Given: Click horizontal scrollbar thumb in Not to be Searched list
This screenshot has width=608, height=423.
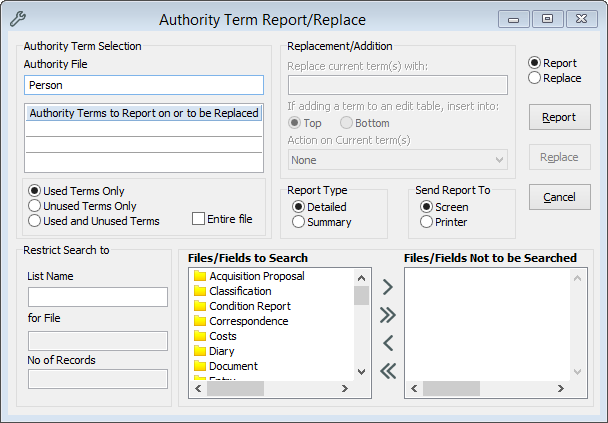Looking at the screenshot, I should point(451,388).
